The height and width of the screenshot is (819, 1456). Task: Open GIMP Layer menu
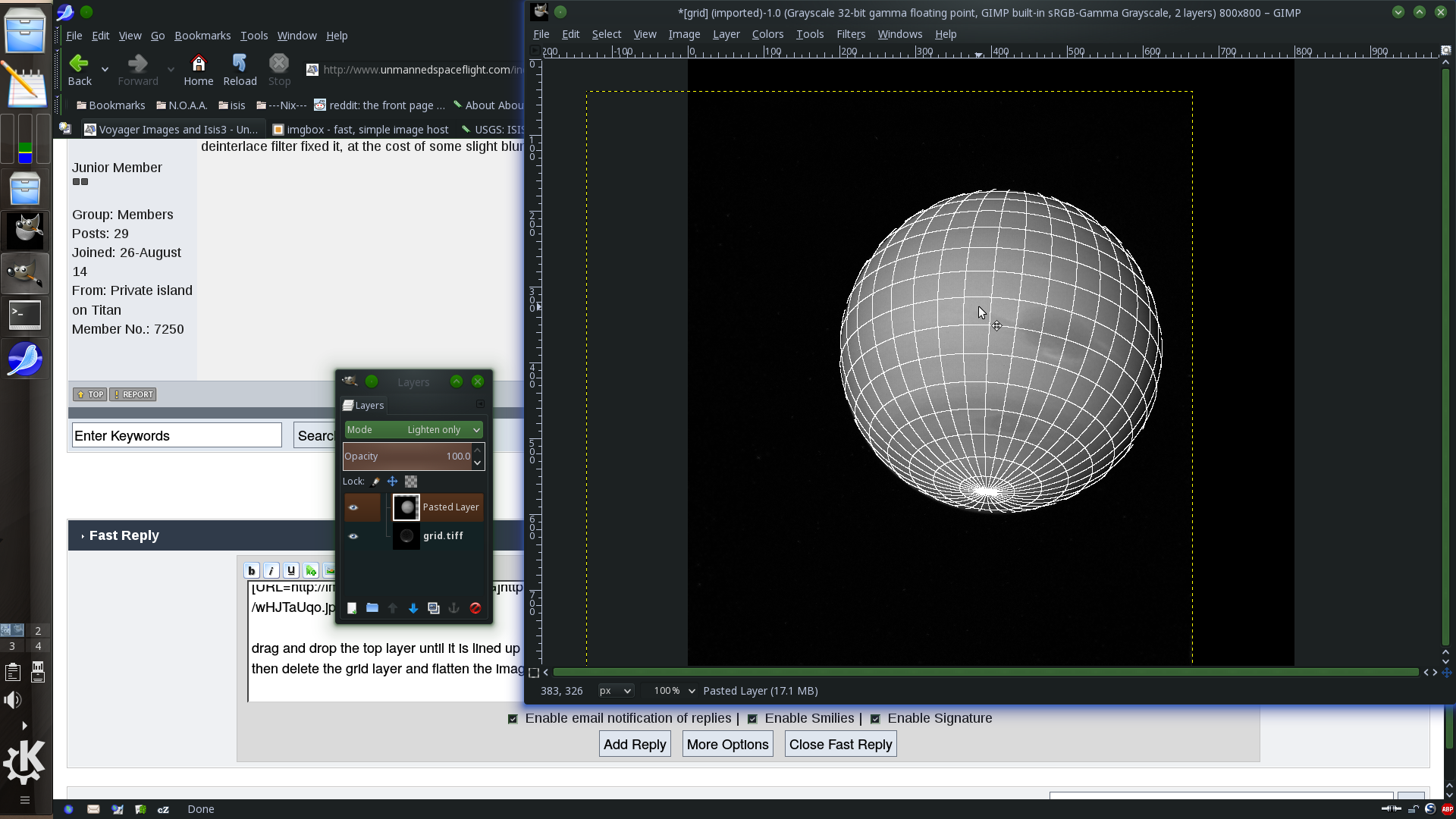point(726,34)
